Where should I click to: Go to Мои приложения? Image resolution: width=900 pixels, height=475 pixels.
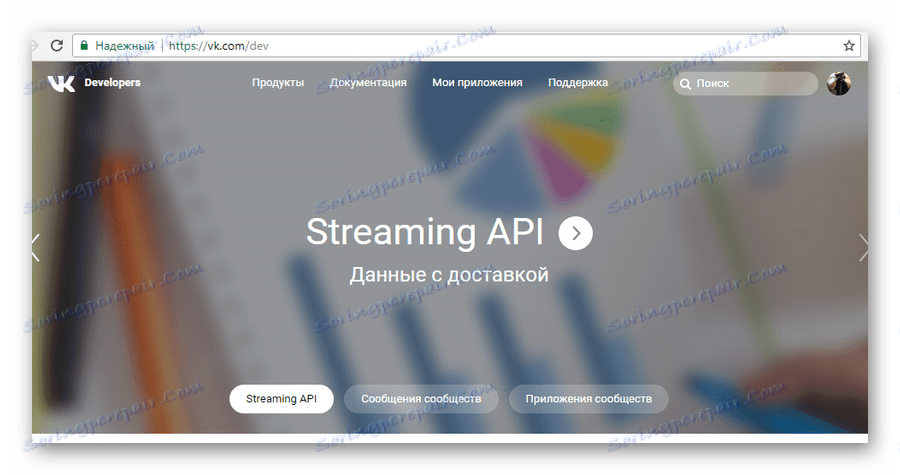pos(477,83)
